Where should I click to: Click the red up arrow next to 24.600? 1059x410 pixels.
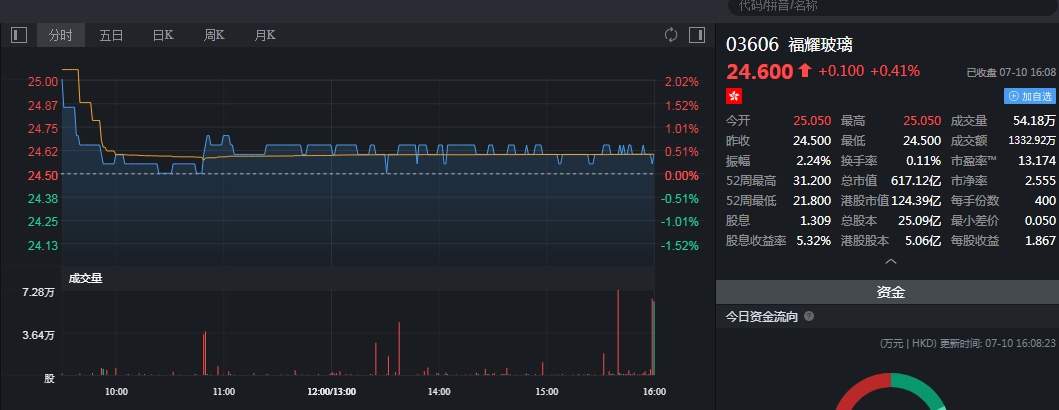804,71
